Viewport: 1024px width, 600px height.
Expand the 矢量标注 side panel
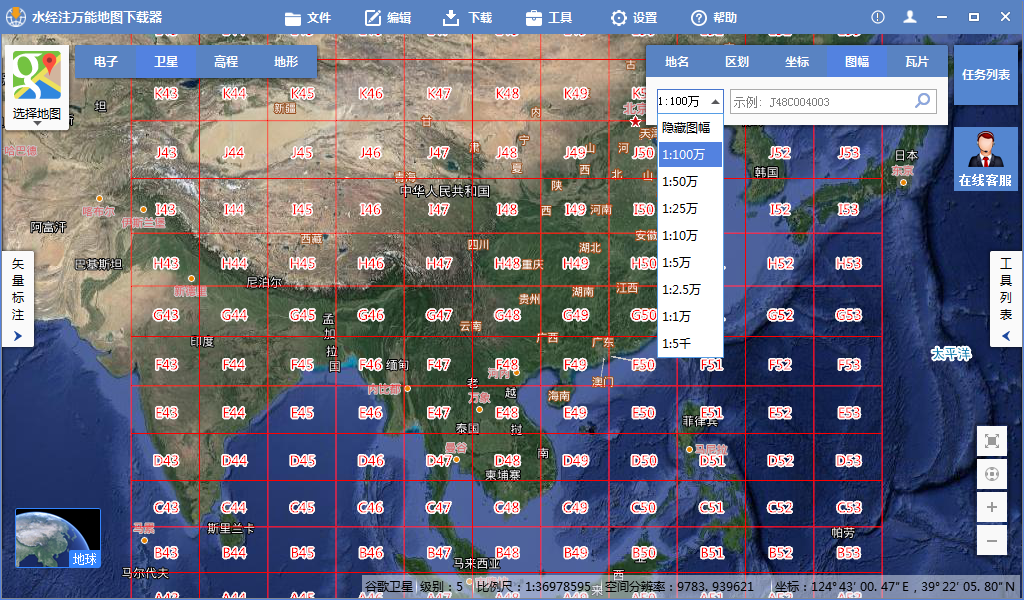point(18,299)
